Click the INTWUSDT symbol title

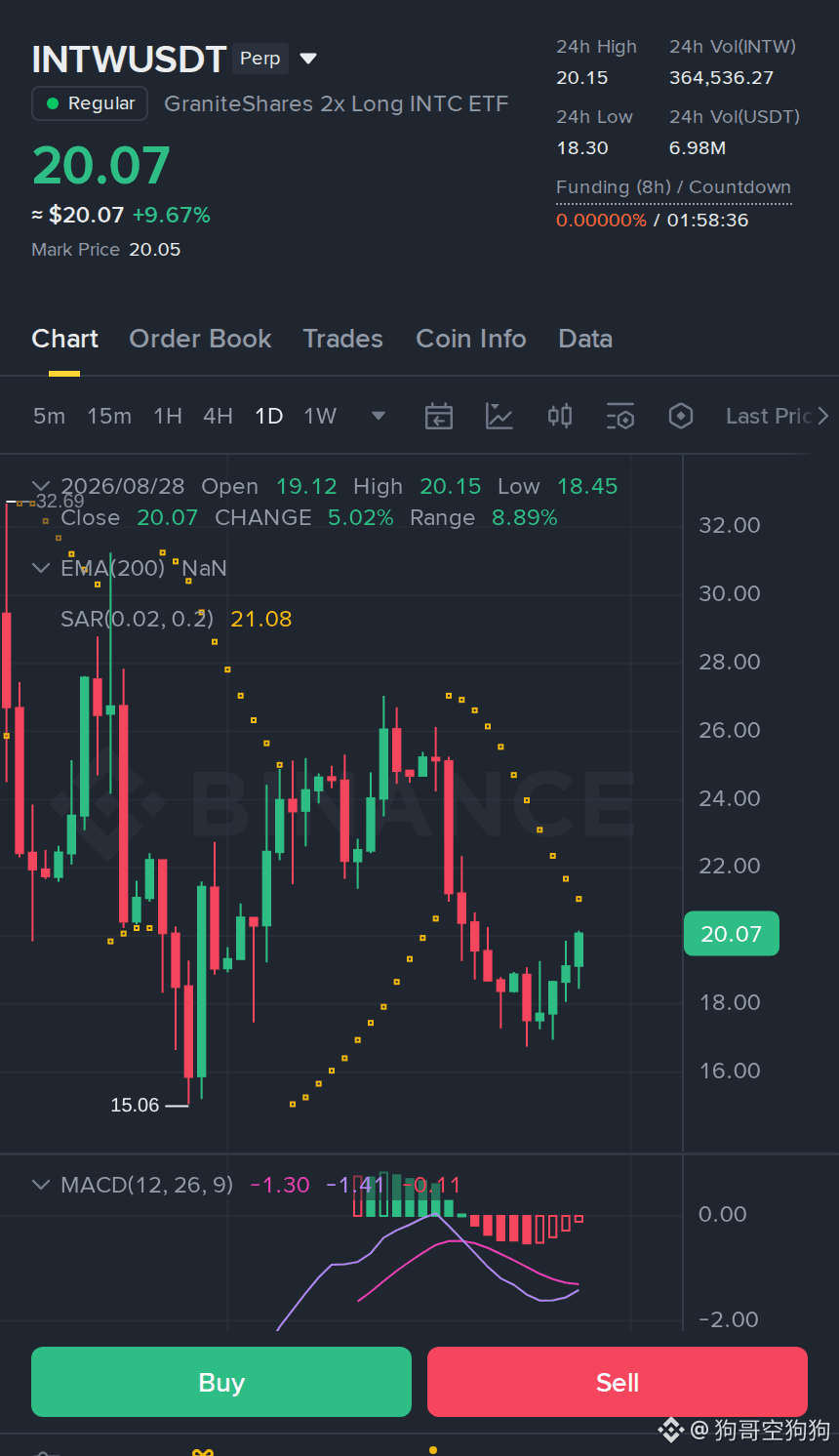[129, 60]
